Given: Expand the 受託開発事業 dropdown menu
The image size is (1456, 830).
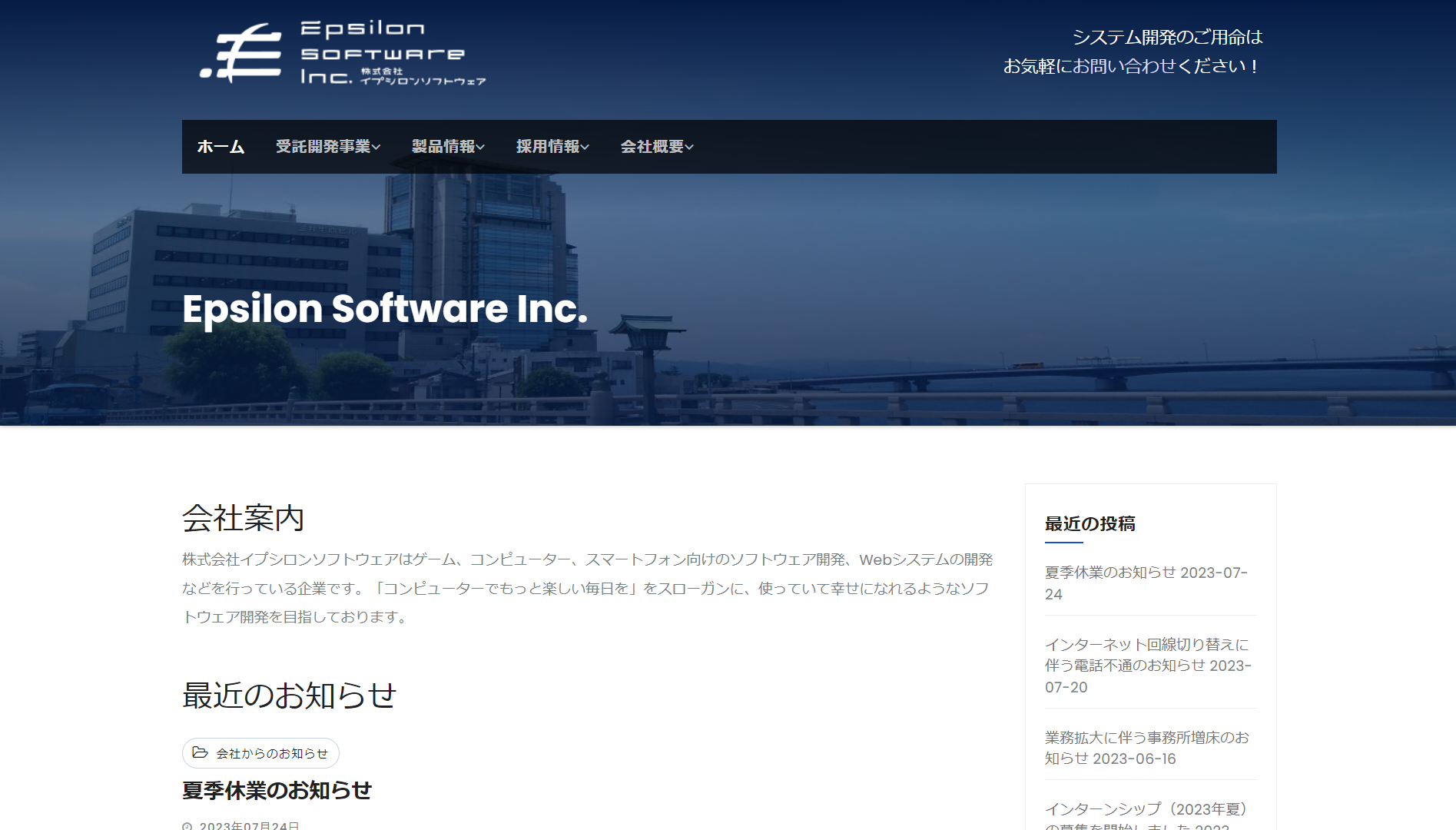Looking at the screenshot, I should 328,147.
